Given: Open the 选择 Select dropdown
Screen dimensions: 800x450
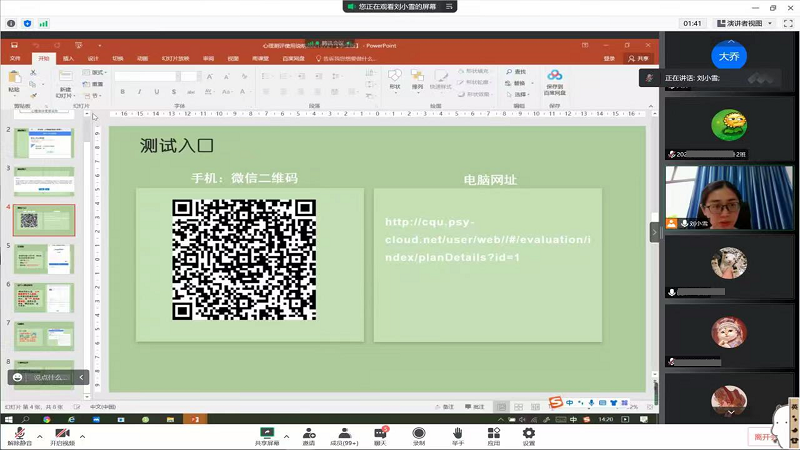Looking at the screenshot, I should point(518,94).
